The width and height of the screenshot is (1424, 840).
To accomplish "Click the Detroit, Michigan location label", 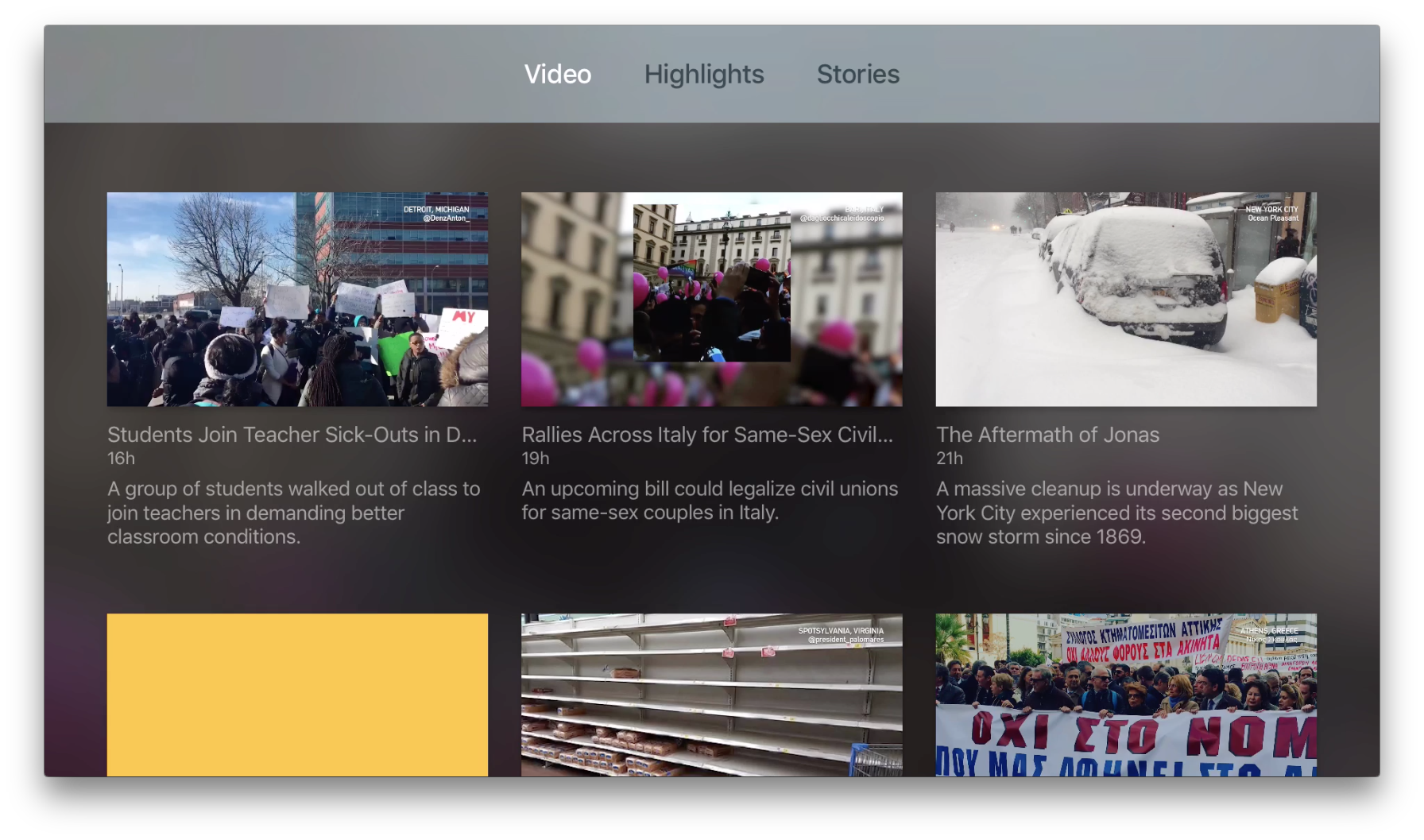I will 436,210.
